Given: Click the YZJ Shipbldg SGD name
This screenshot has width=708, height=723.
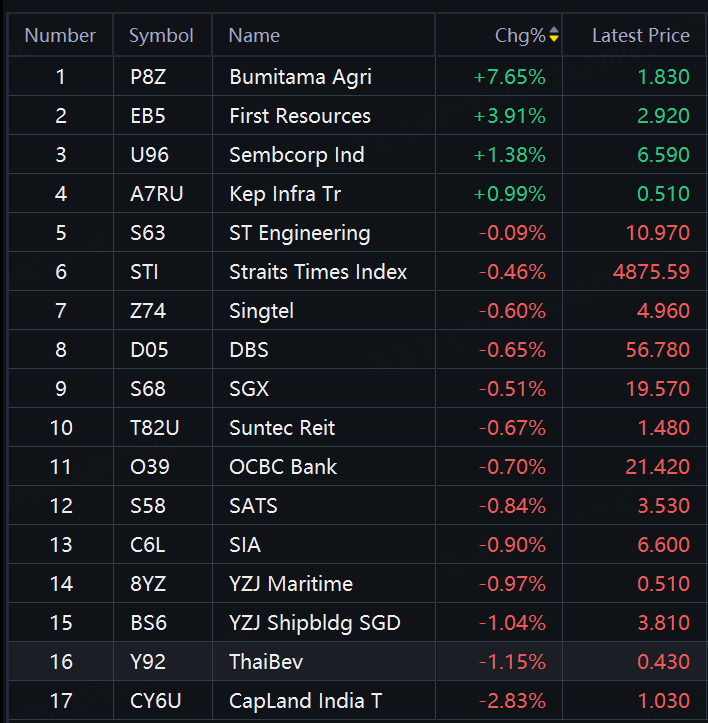Looking at the screenshot, I should [314, 623].
